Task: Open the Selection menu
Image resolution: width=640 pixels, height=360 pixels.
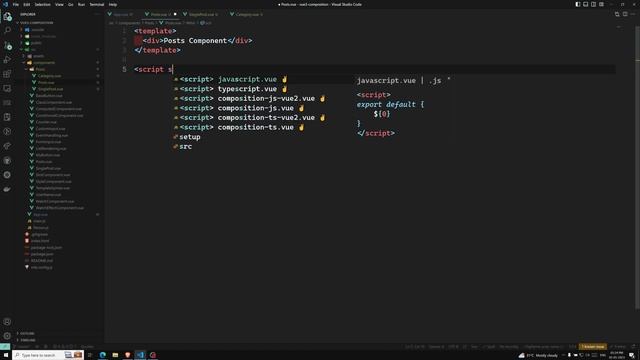Action: click(42, 4)
